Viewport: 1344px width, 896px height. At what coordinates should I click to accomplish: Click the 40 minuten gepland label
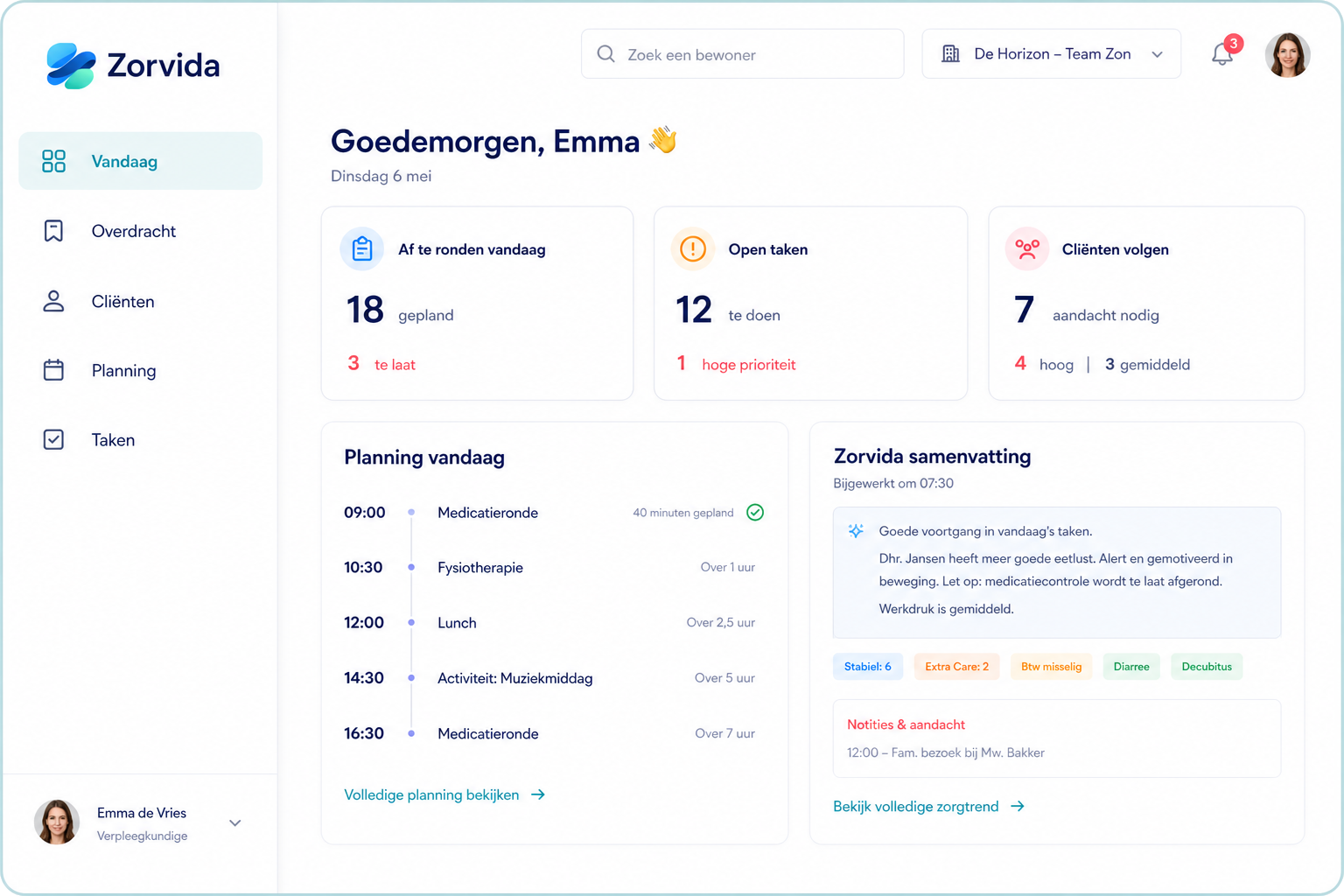[683, 513]
